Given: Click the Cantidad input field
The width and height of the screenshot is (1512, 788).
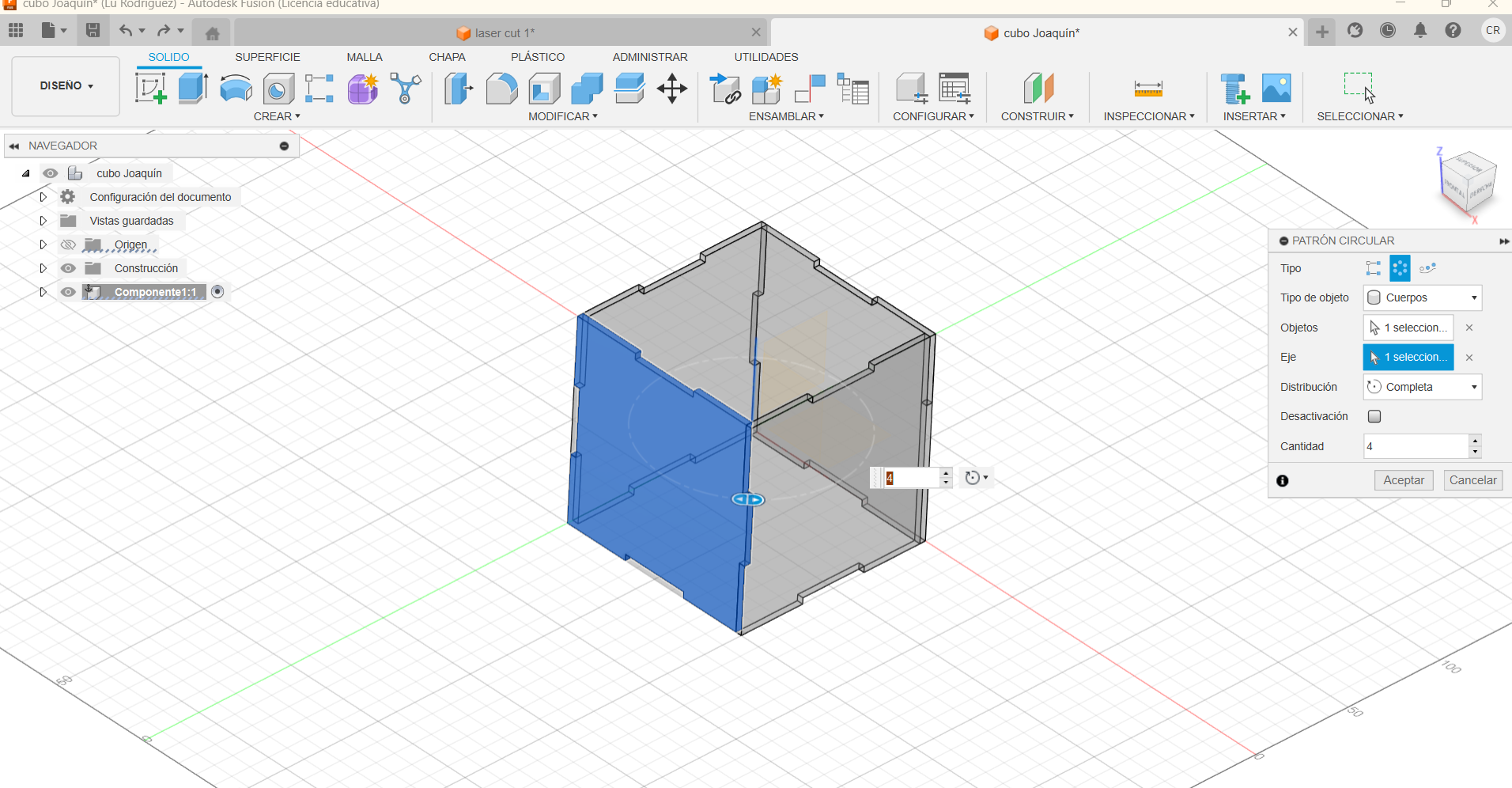Looking at the screenshot, I should pyautogui.click(x=1415, y=446).
